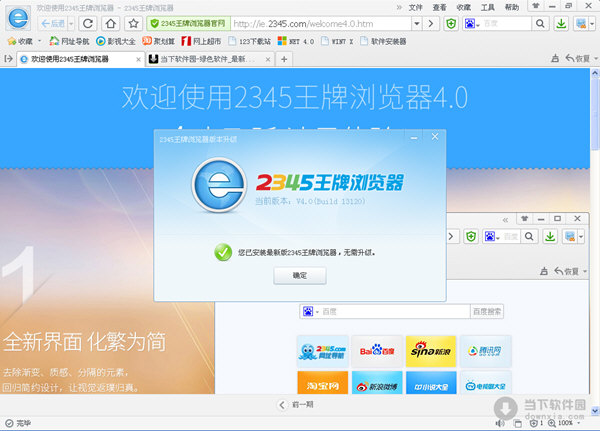Click the Sina 新浪 tile in preview

point(431,351)
